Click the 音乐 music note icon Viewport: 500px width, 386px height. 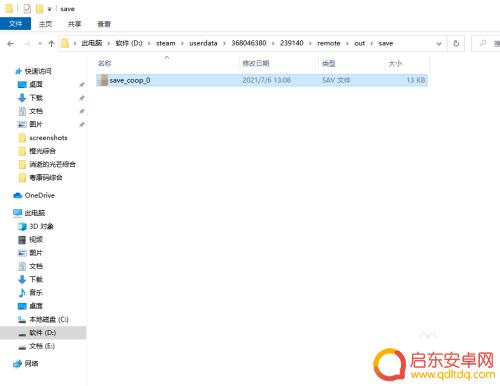pos(22,293)
